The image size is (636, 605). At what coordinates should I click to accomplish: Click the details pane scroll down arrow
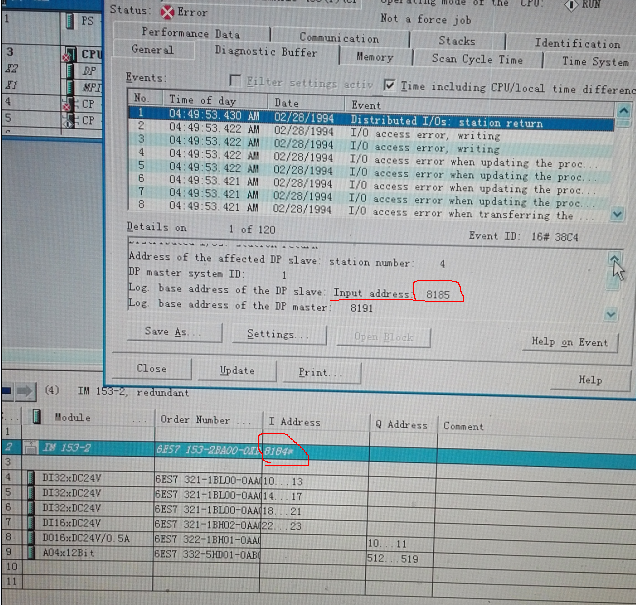click(611, 314)
